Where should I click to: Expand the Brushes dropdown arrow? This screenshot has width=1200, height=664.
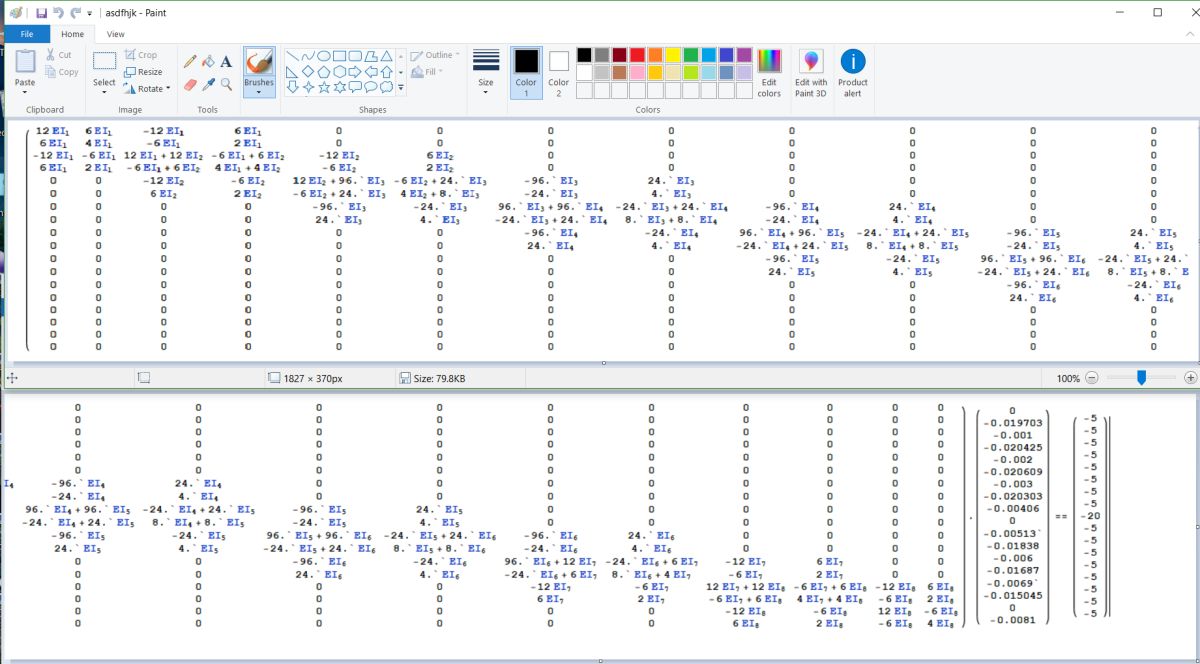(x=258, y=93)
